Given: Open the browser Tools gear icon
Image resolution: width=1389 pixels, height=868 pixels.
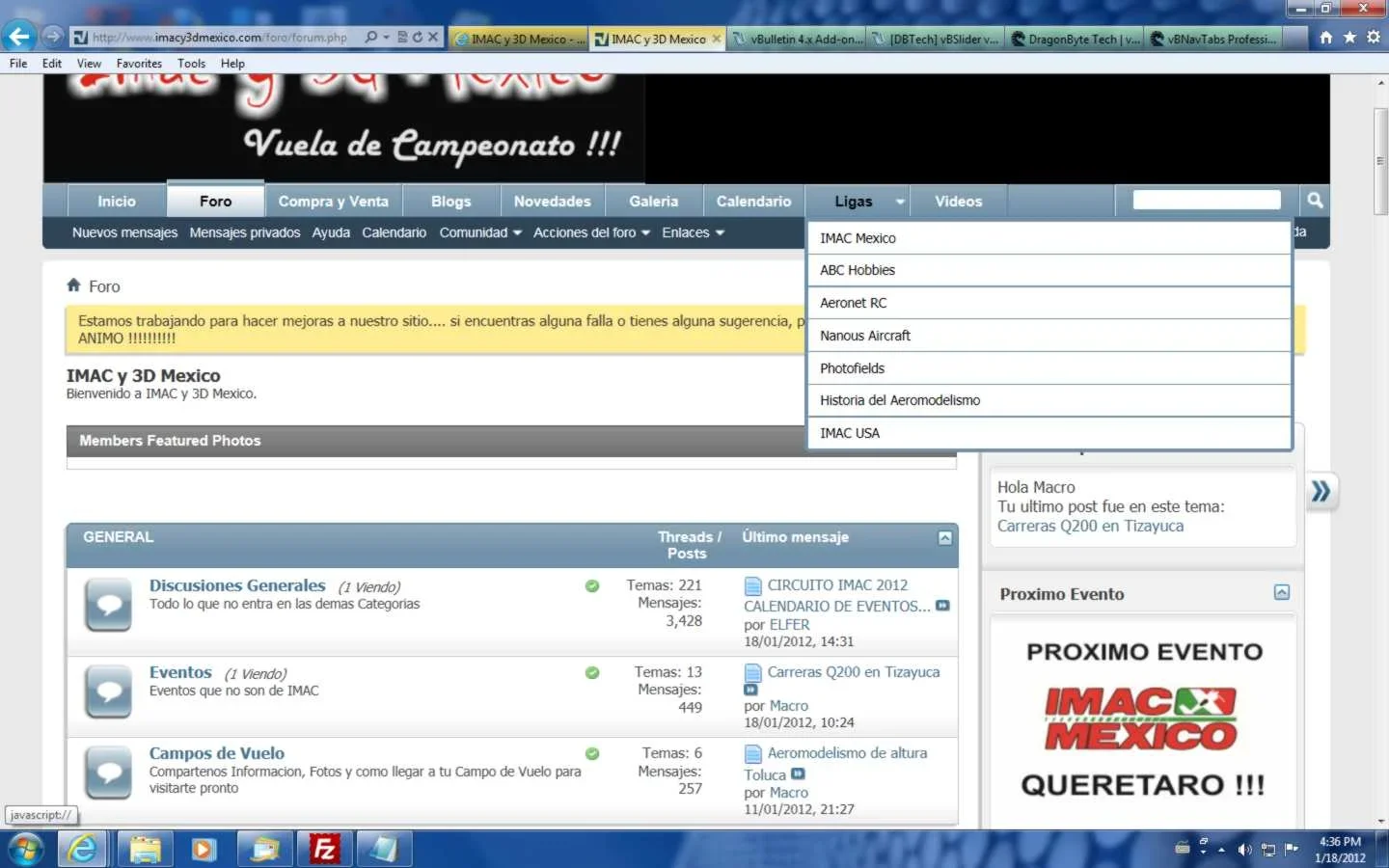Looking at the screenshot, I should point(1374,38).
